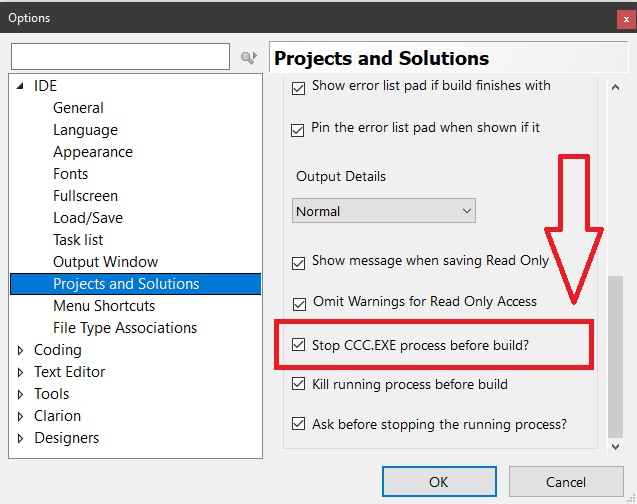Select Appearance in the options tree
This screenshot has height=504, width=637.
pos(93,152)
